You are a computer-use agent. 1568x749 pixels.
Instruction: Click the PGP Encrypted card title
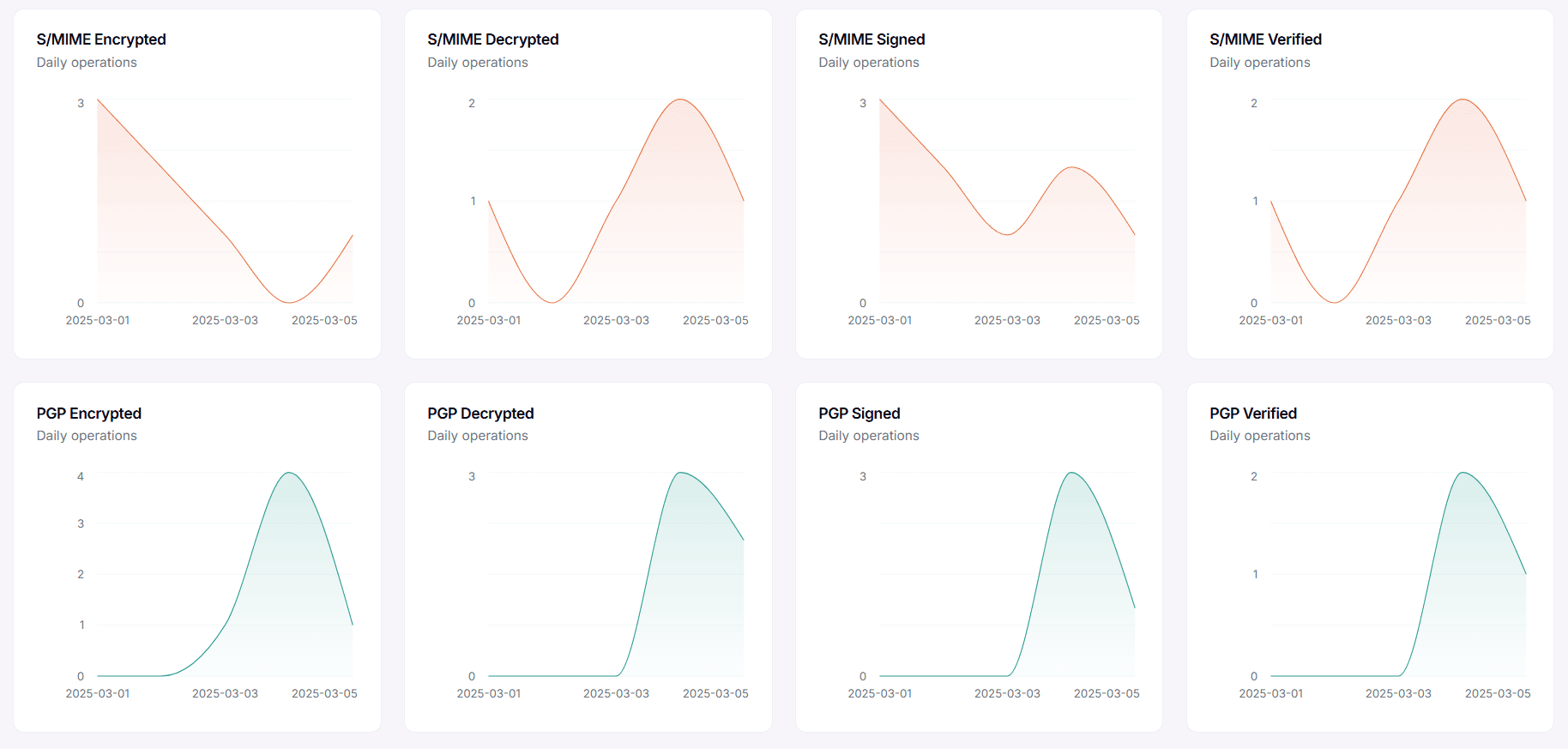pos(88,414)
